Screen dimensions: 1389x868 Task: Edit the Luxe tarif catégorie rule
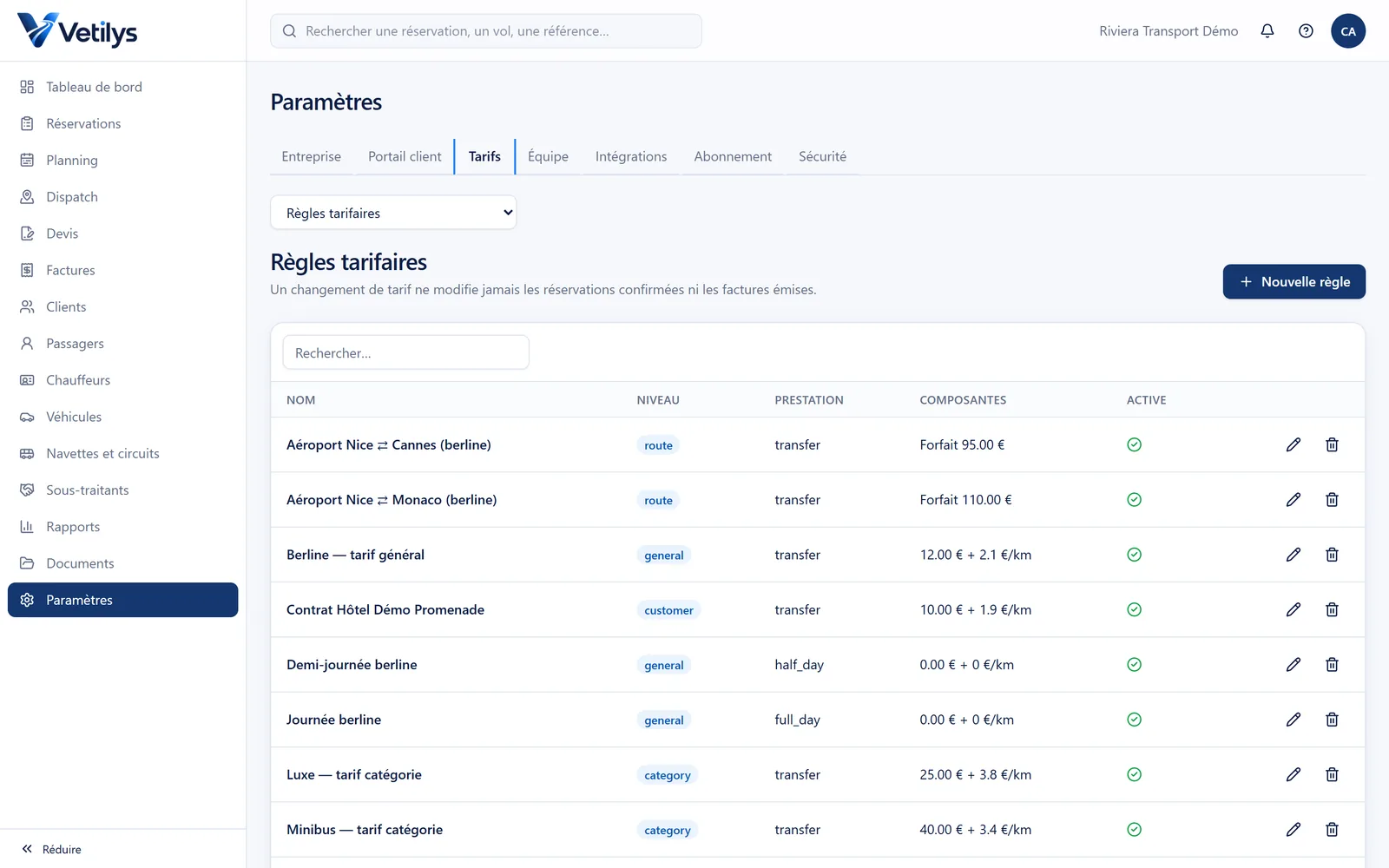tap(1294, 774)
